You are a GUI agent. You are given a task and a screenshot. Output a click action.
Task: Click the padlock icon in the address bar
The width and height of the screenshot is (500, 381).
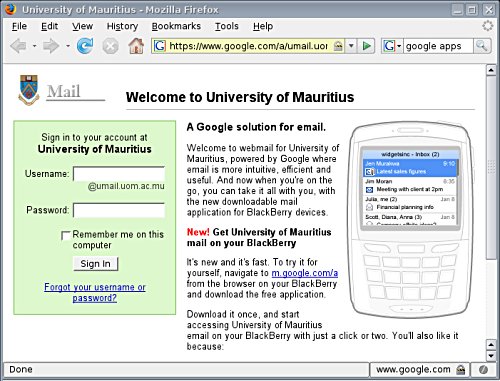pos(338,46)
